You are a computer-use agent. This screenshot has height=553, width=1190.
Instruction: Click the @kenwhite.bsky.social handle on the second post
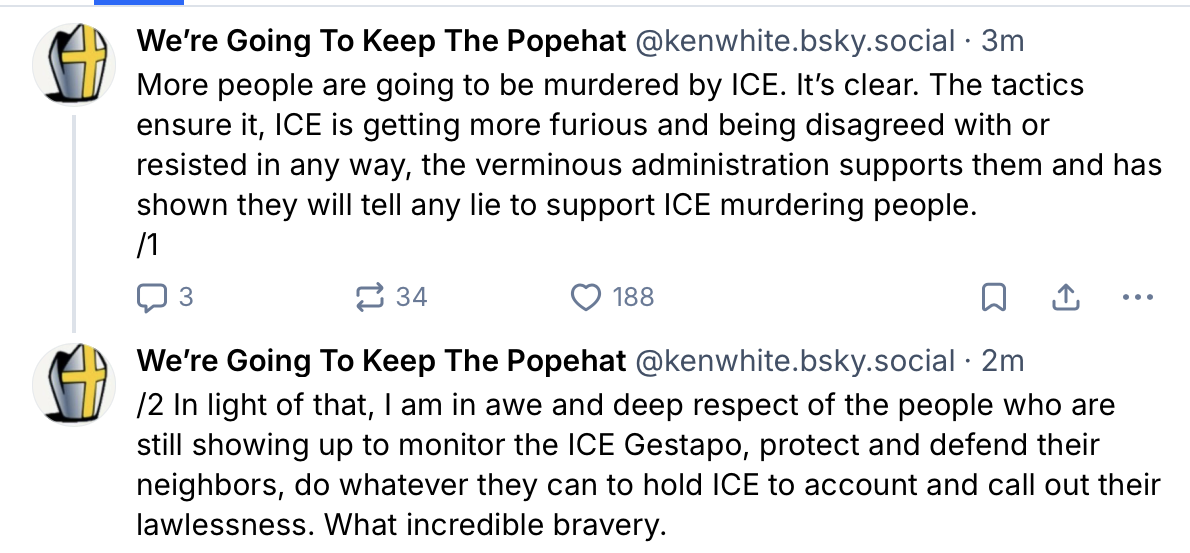pos(795,361)
